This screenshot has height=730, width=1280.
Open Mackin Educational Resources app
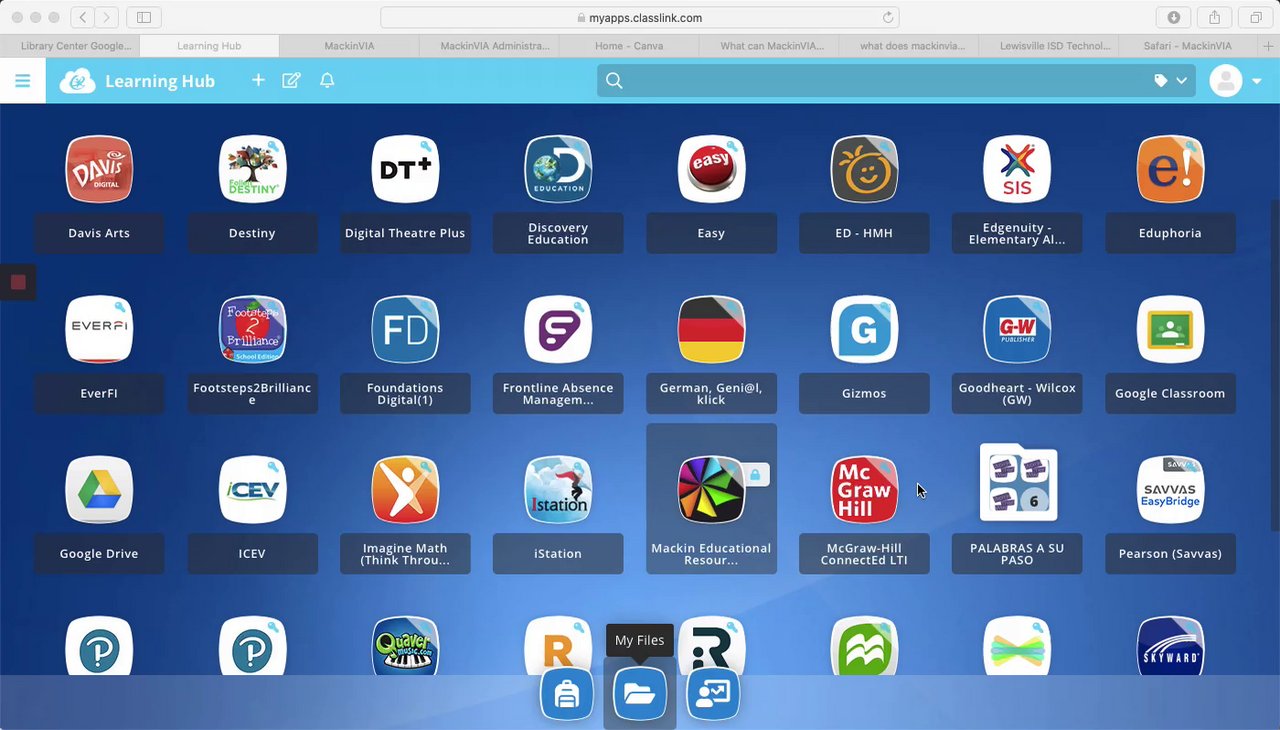coord(711,489)
